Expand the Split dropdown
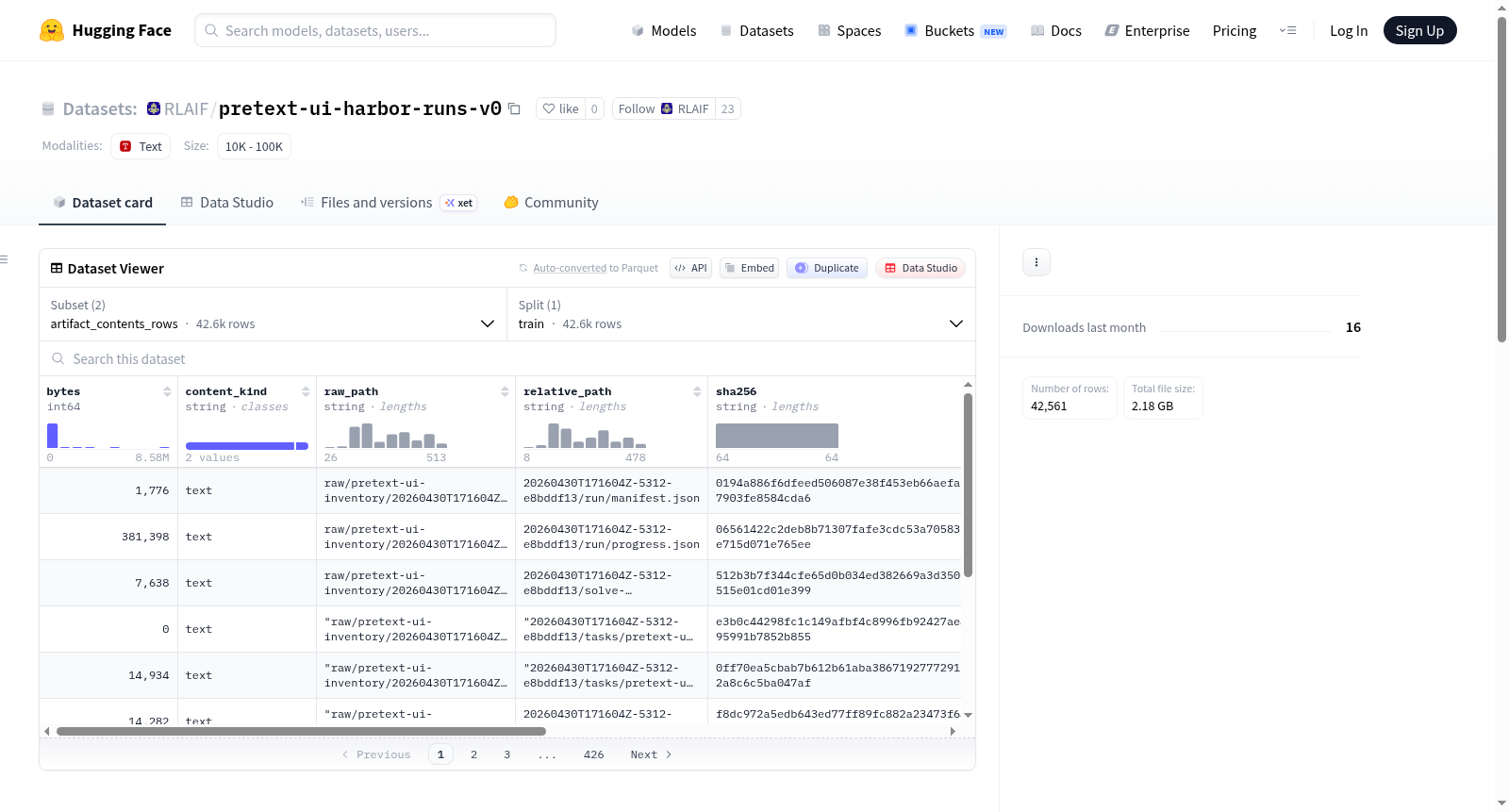1509x812 pixels. [x=741, y=314]
